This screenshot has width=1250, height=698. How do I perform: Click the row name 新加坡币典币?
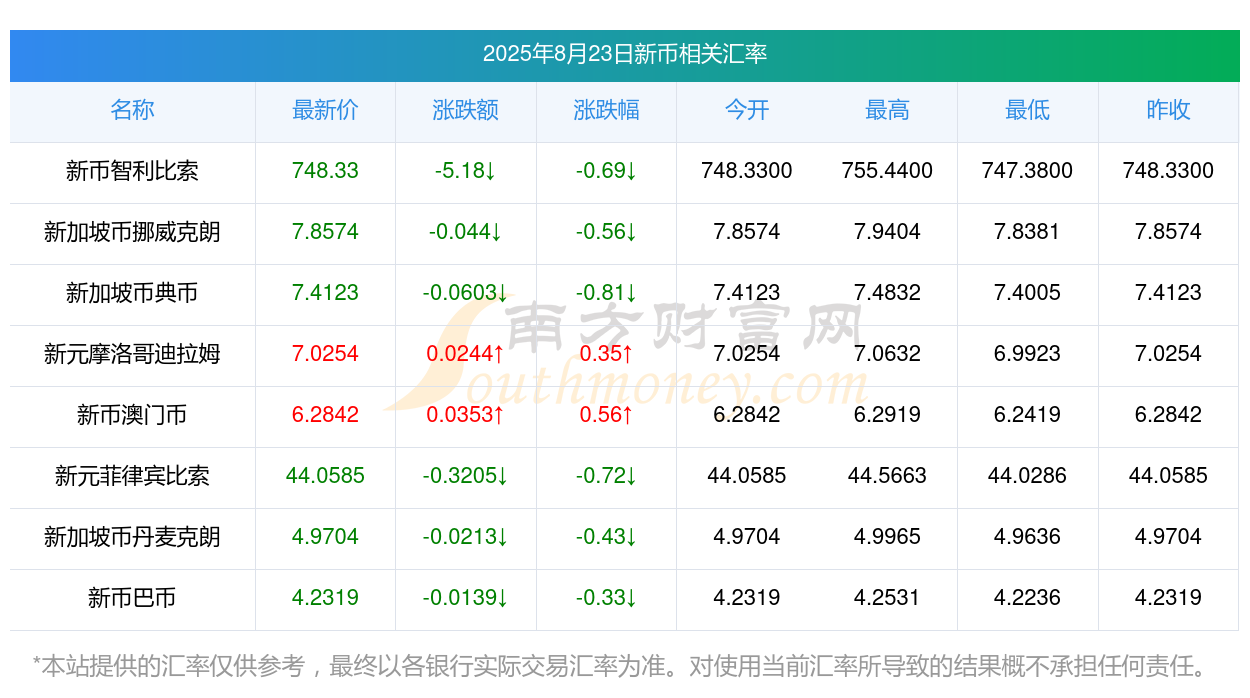click(x=132, y=293)
